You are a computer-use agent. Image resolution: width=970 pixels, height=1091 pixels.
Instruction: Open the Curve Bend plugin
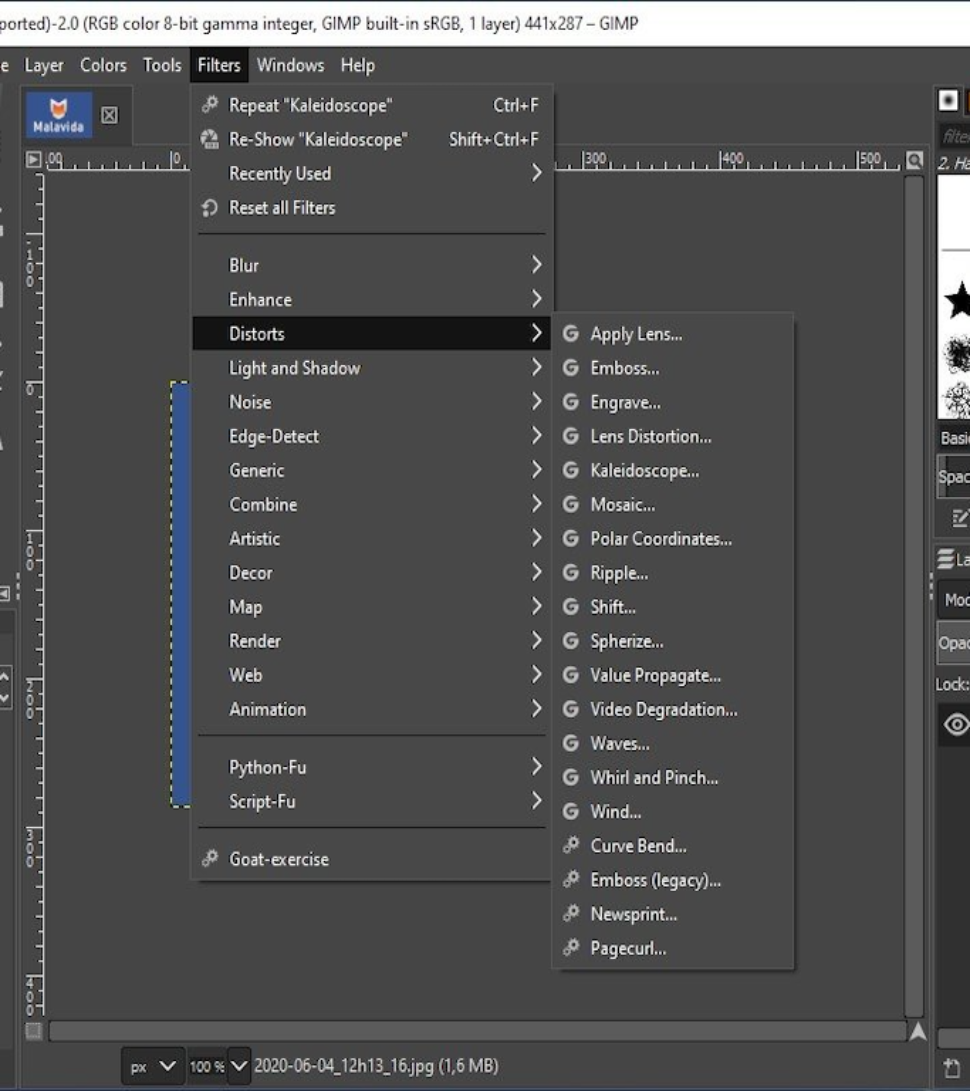673,845
